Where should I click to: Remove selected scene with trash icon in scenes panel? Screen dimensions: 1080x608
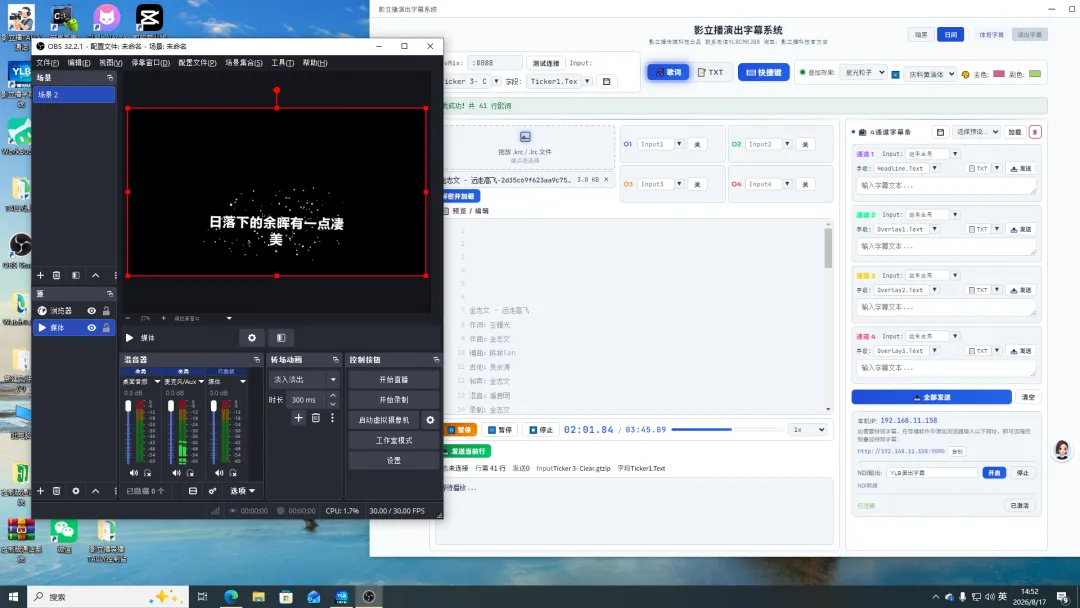pyautogui.click(x=56, y=275)
